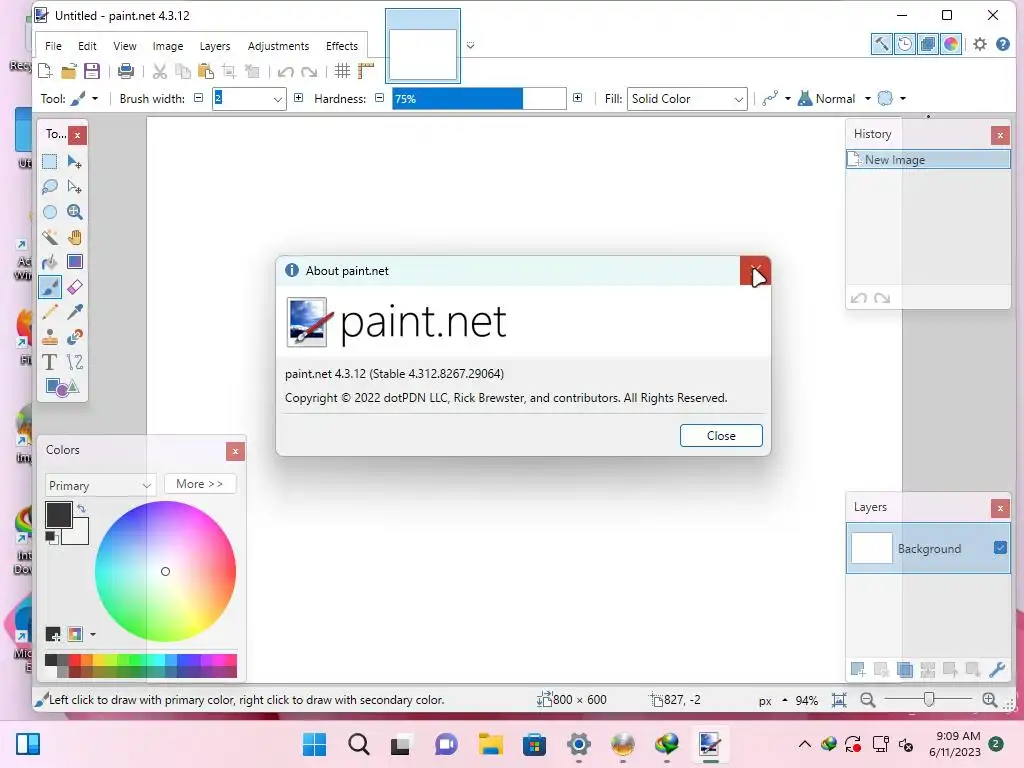Click the More >> button in Colors
This screenshot has height=768, width=1024.
coord(199,484)
